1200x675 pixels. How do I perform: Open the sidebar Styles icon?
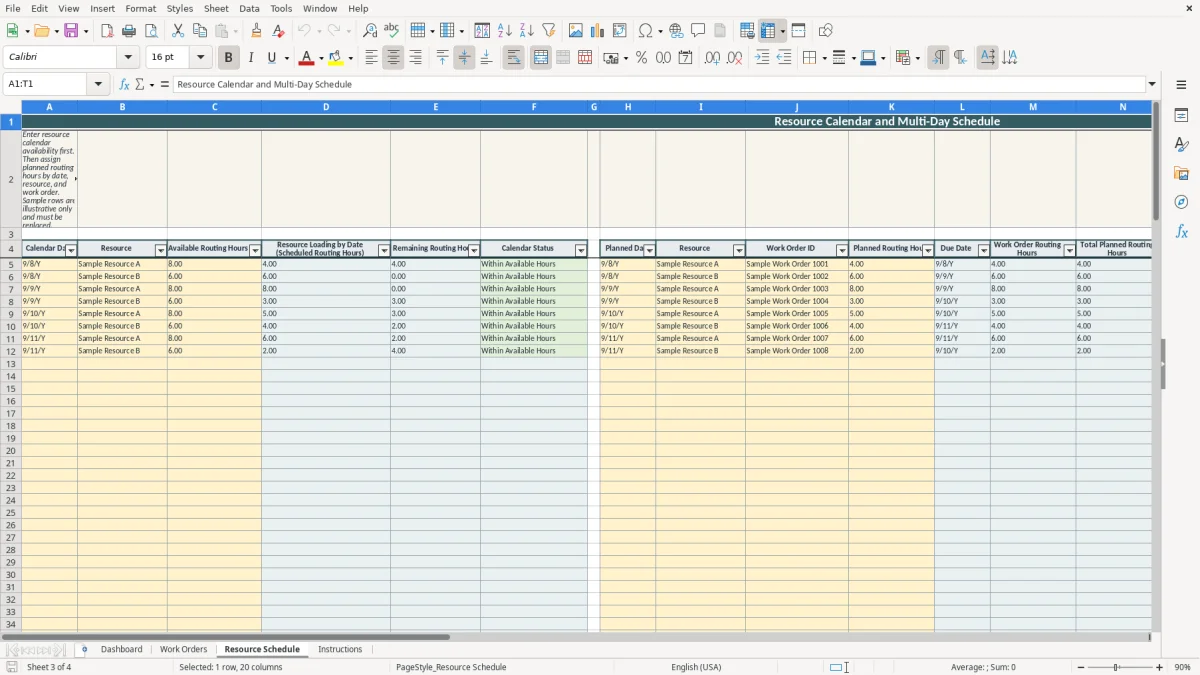(1181, 145)
